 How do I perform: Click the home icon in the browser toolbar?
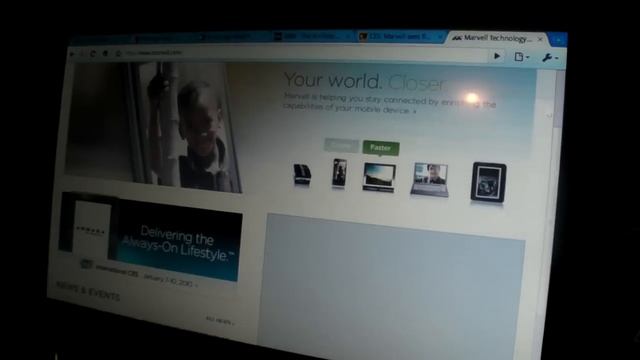click(x=105, y=53)
